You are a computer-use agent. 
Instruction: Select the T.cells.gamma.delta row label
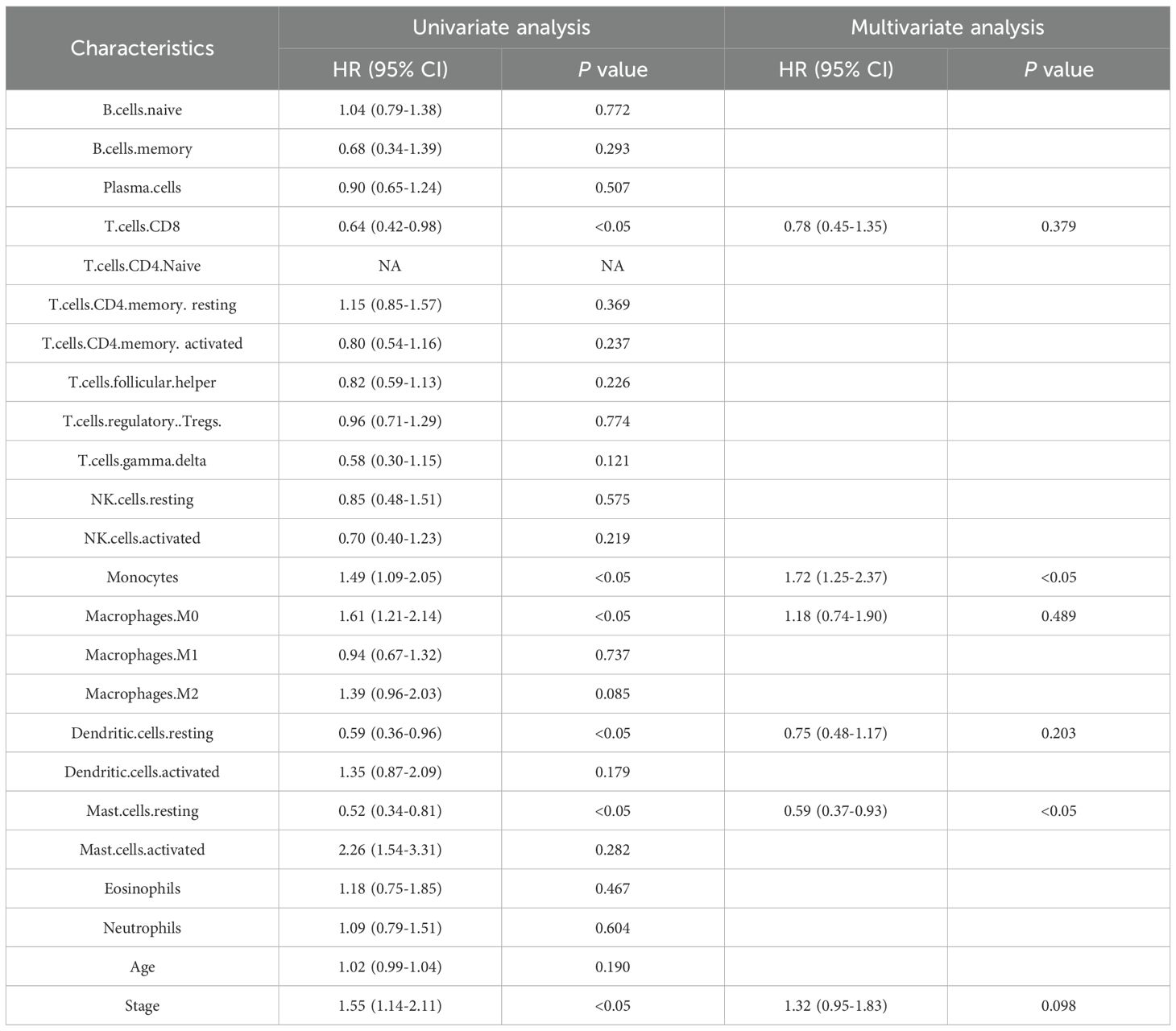[x=142, y=461]
